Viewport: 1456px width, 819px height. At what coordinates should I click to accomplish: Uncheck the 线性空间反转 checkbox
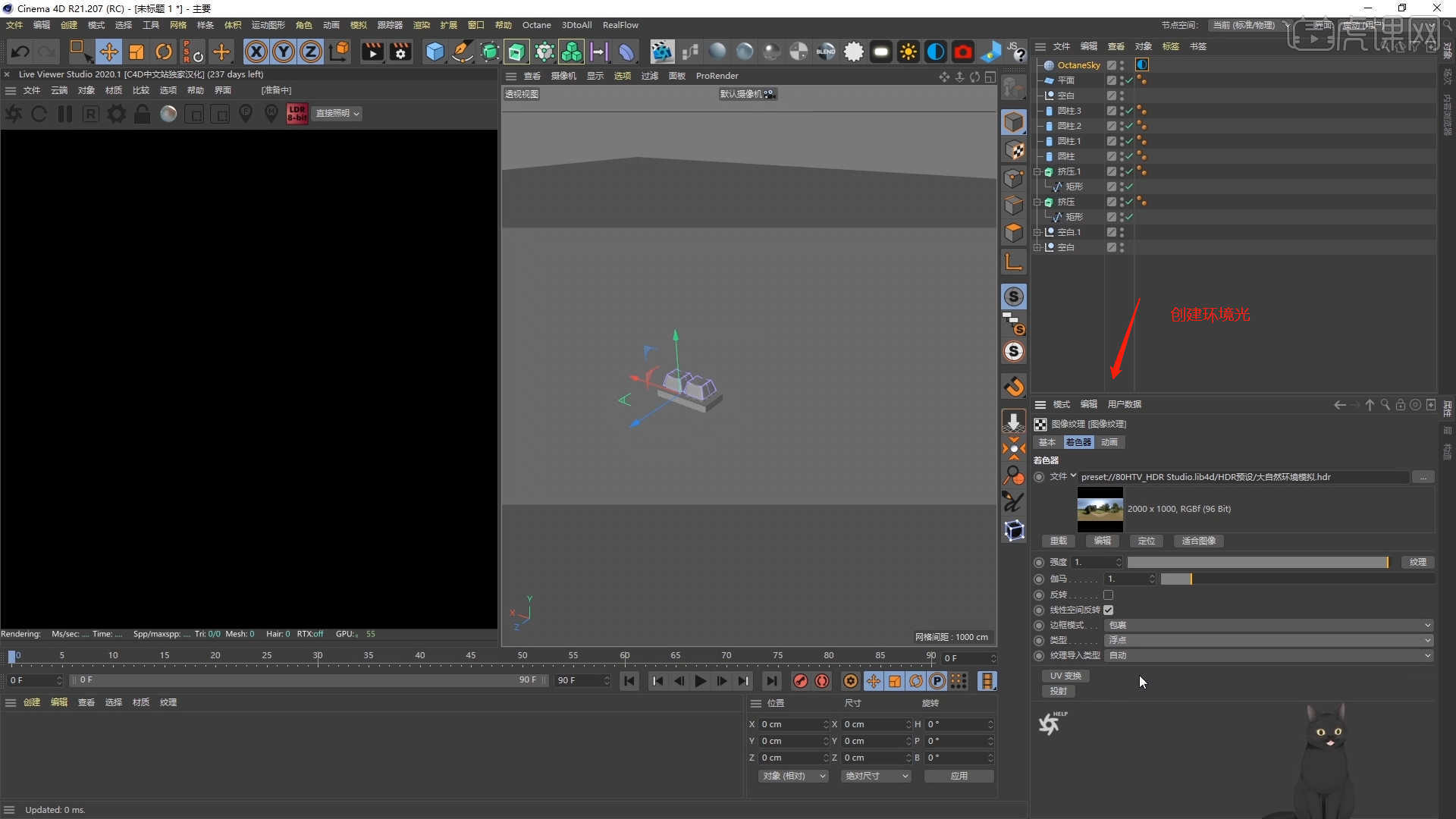coord(1108,610)
